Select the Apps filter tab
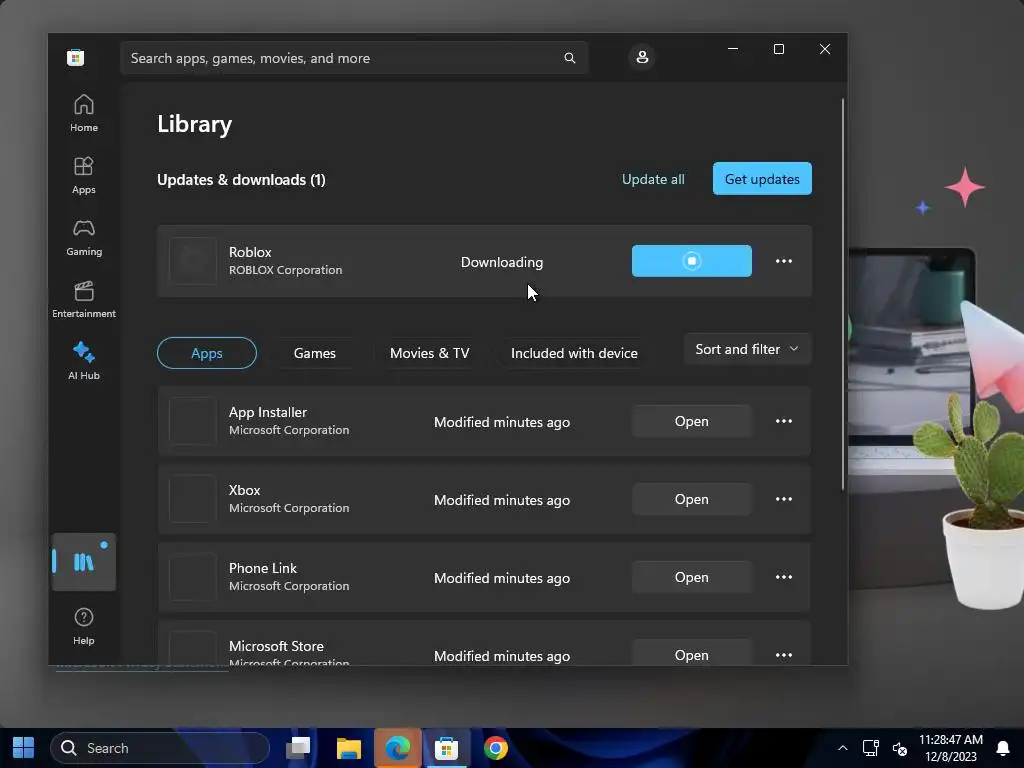 [207, 353]
